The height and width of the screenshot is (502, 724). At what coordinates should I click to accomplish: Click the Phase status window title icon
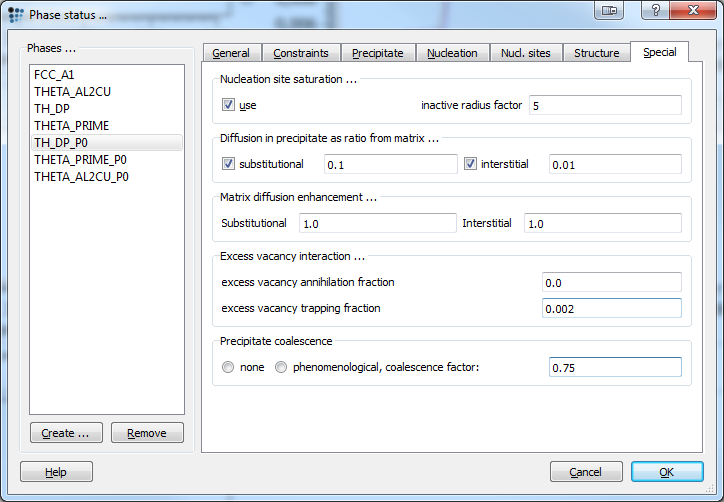pyautogui.click(x=14, y=15)
